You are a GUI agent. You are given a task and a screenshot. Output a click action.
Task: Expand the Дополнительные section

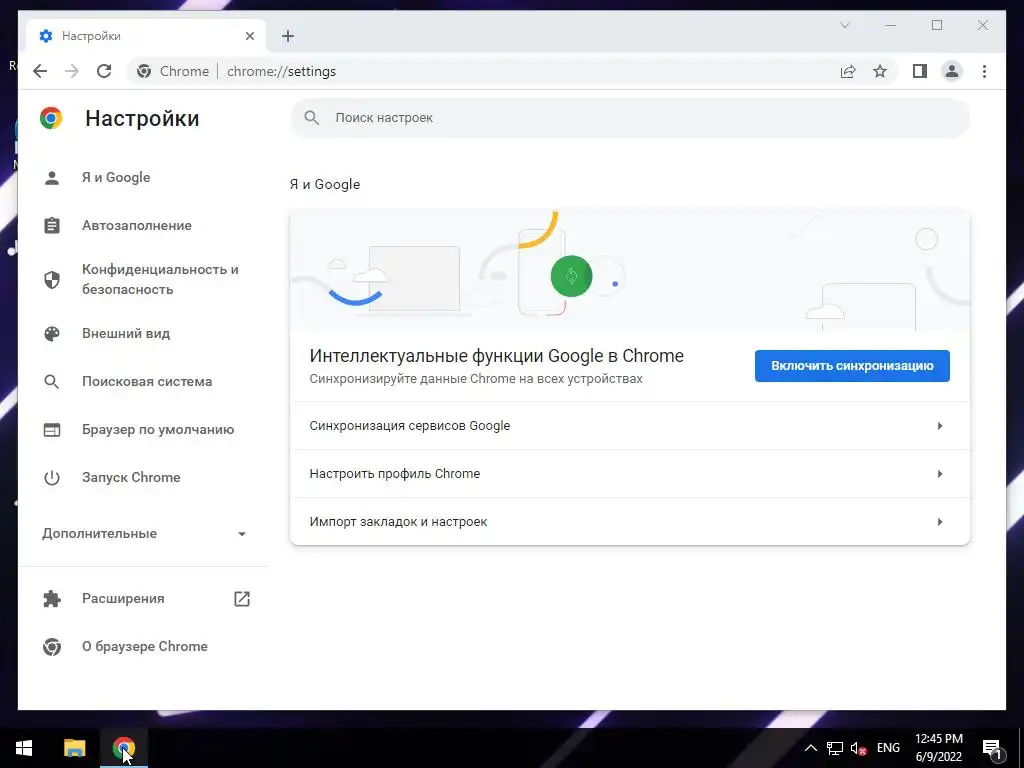pyautogui.click(x=144, y=534)
